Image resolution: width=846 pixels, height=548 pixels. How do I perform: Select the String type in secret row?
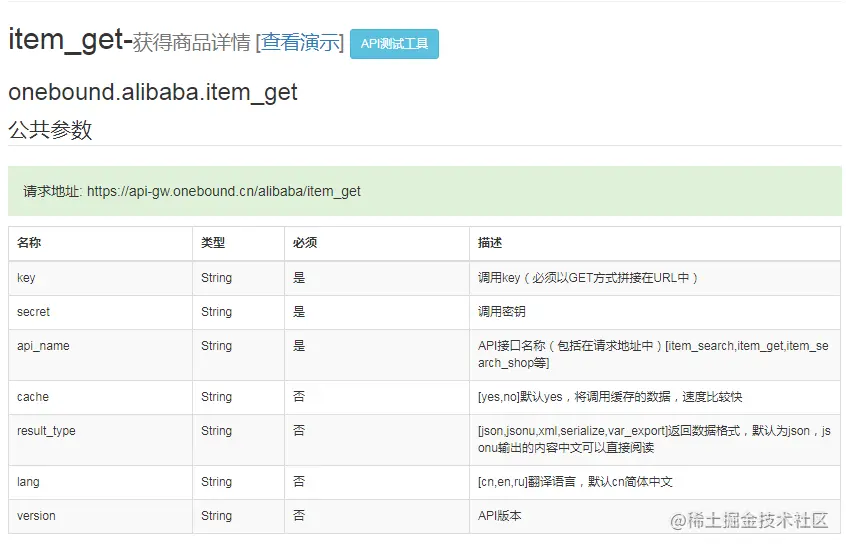[x=216, y=312]
